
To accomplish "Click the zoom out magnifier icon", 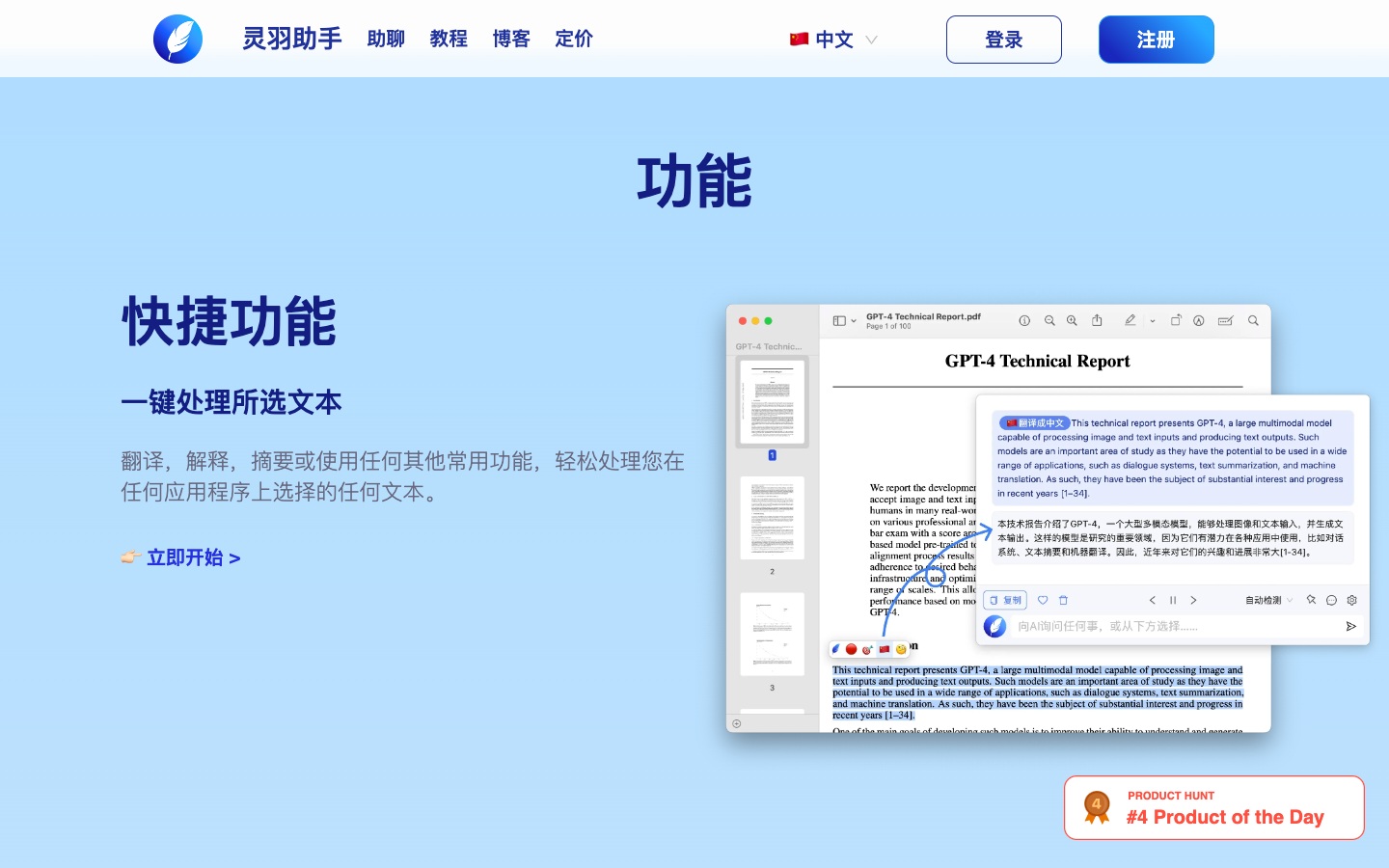I will tap(1049, 321).
